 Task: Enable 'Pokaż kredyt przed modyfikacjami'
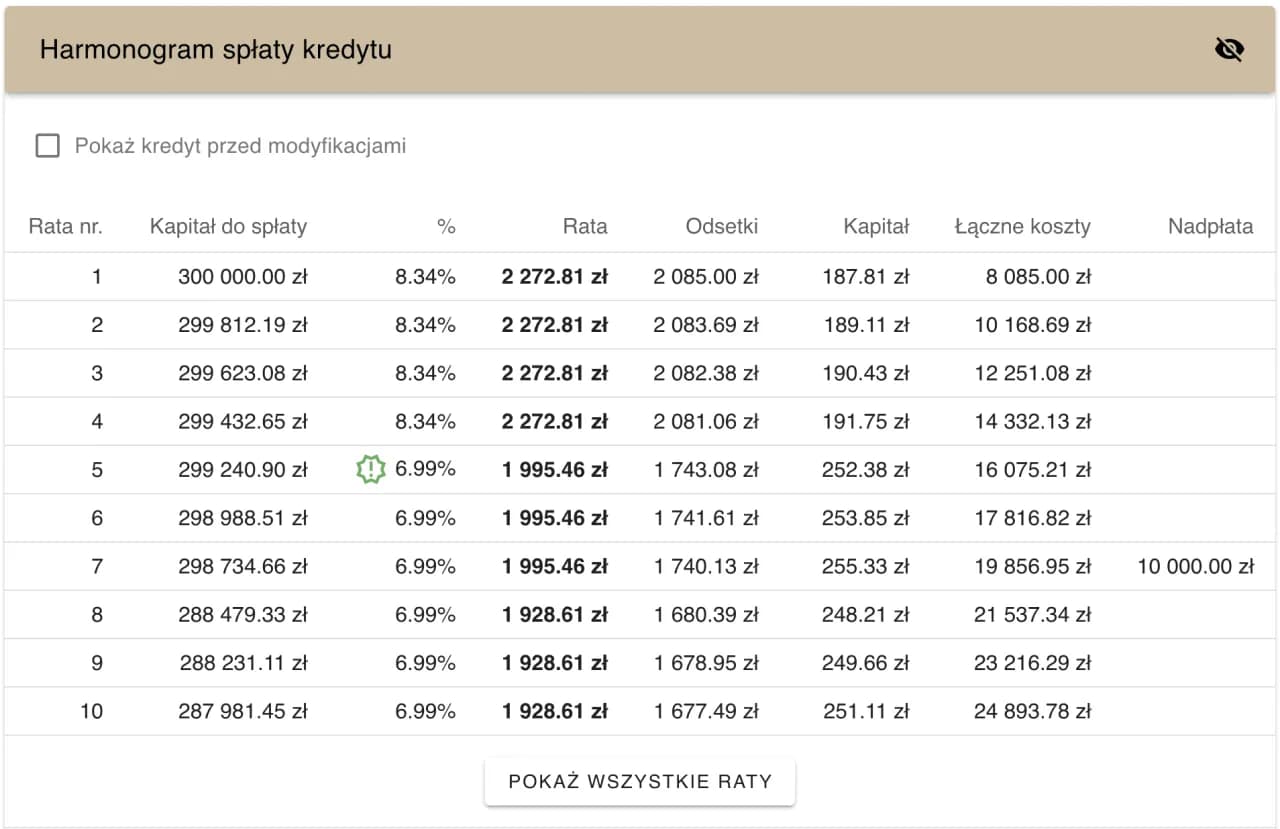click(47, 145)
